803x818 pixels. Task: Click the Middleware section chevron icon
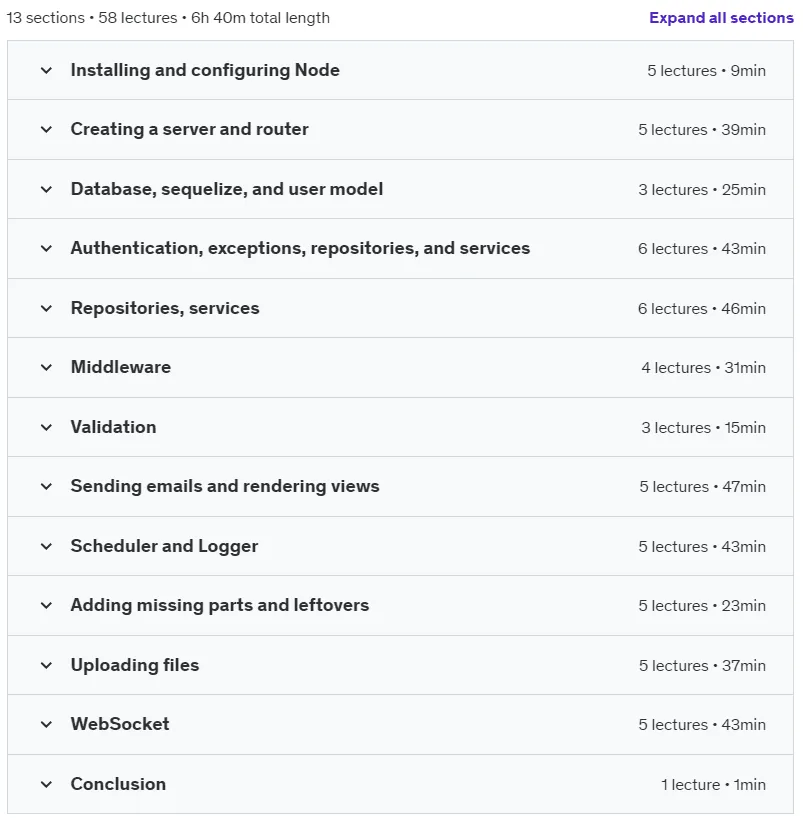(x=46, y=367)
